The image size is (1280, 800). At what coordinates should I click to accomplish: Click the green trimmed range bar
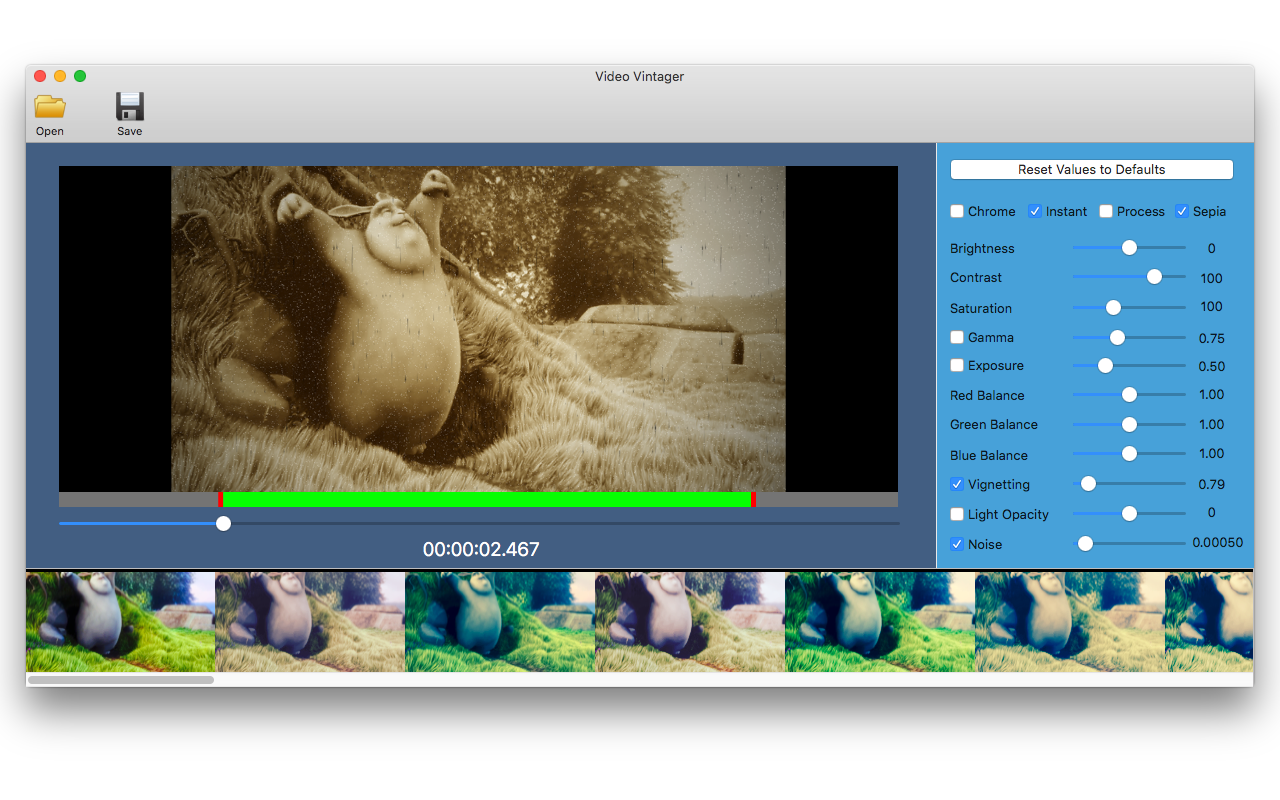(487, 499)
